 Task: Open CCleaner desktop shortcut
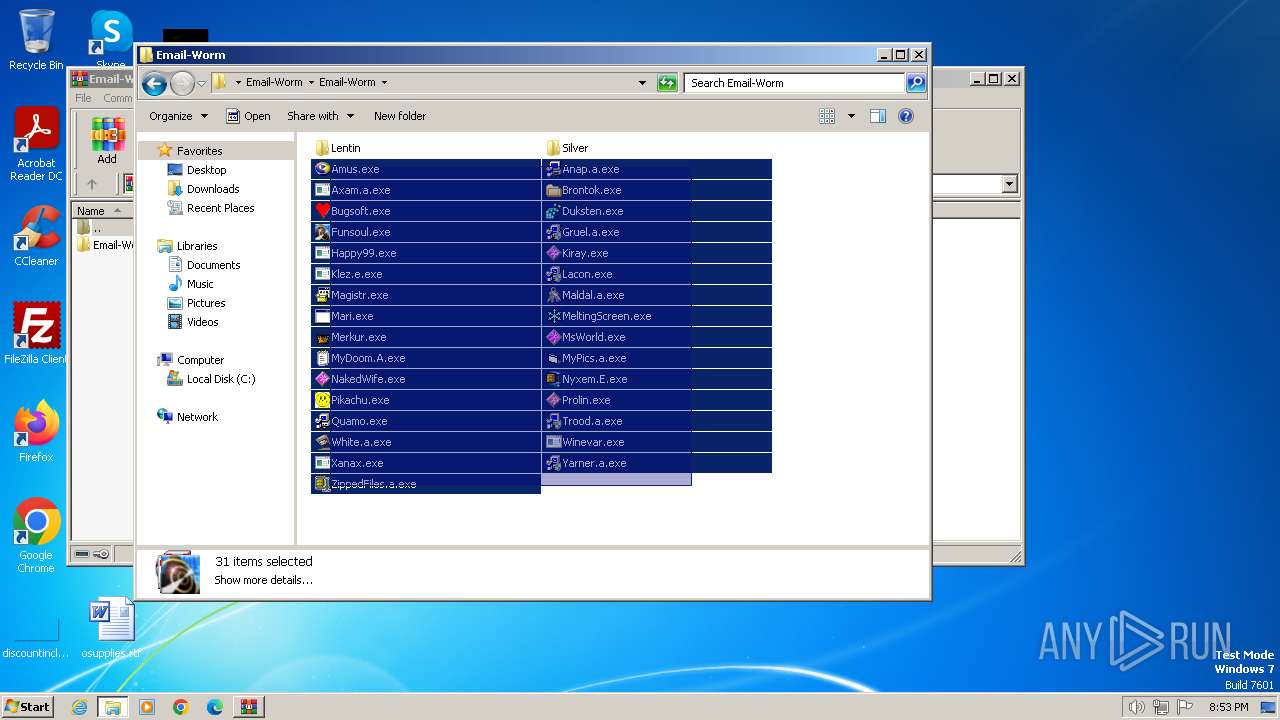point(36,236)
